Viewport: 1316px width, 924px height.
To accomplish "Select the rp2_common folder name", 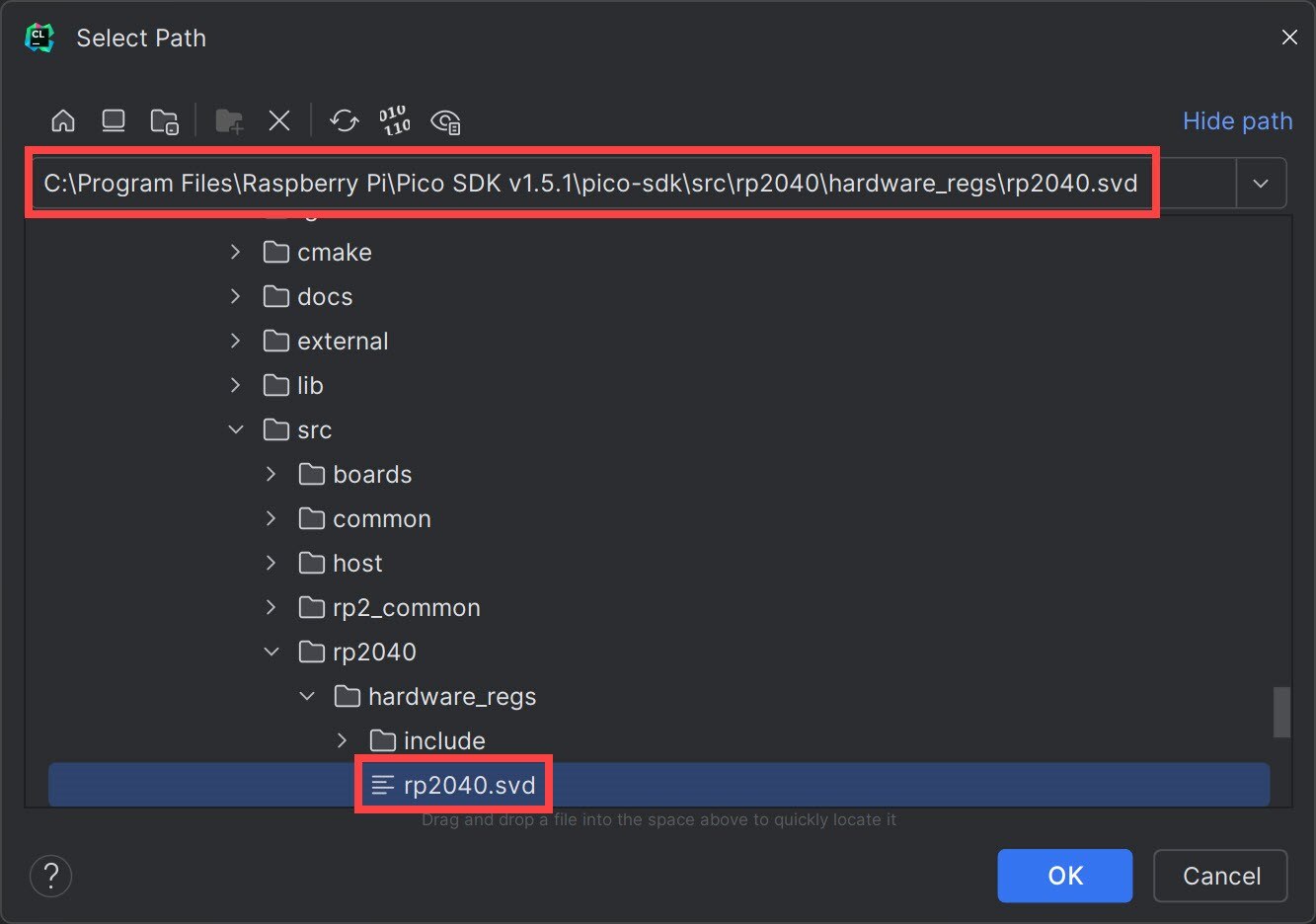I will [407, 608].
